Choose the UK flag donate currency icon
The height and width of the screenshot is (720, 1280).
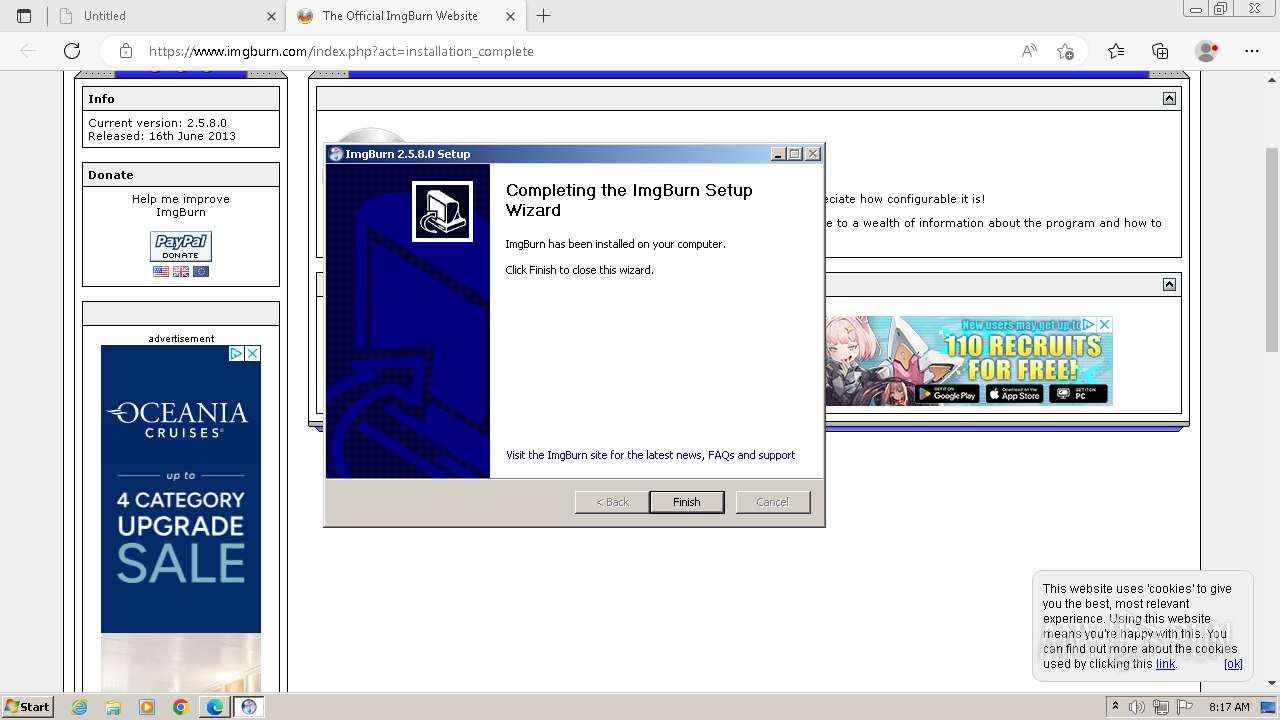click(x=181, y=271)
